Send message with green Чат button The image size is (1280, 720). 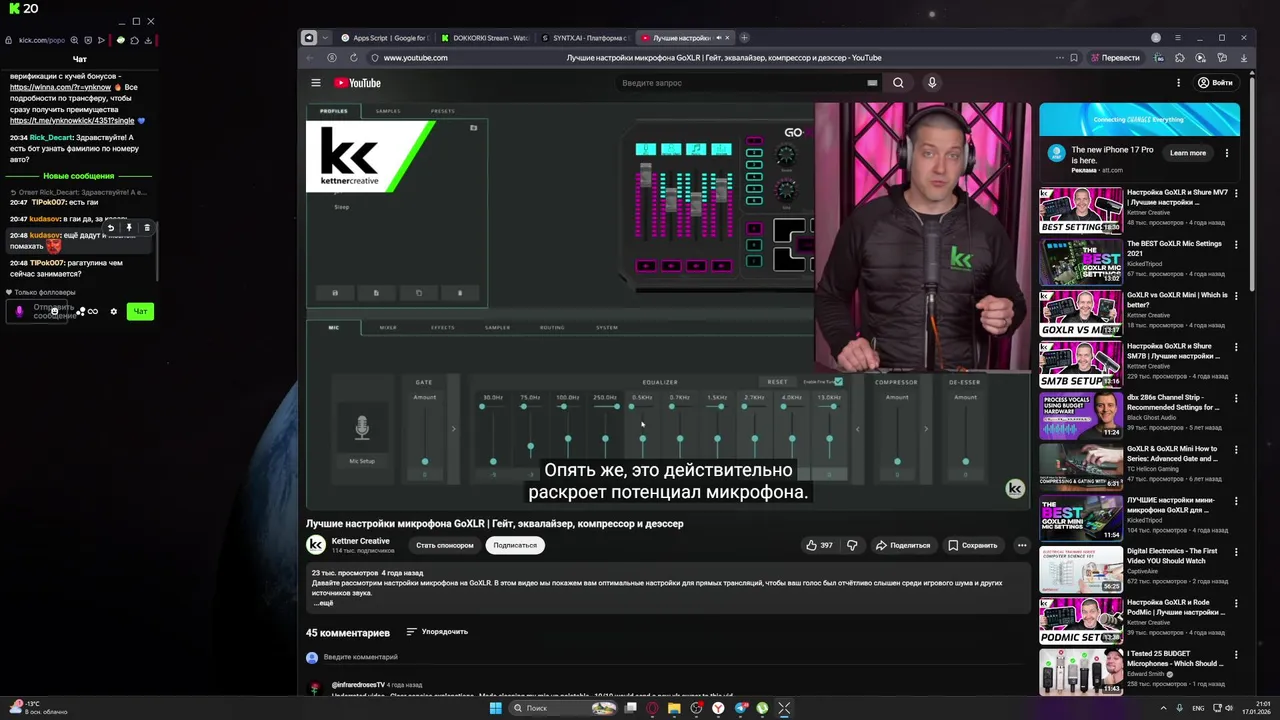click(140, 311)
